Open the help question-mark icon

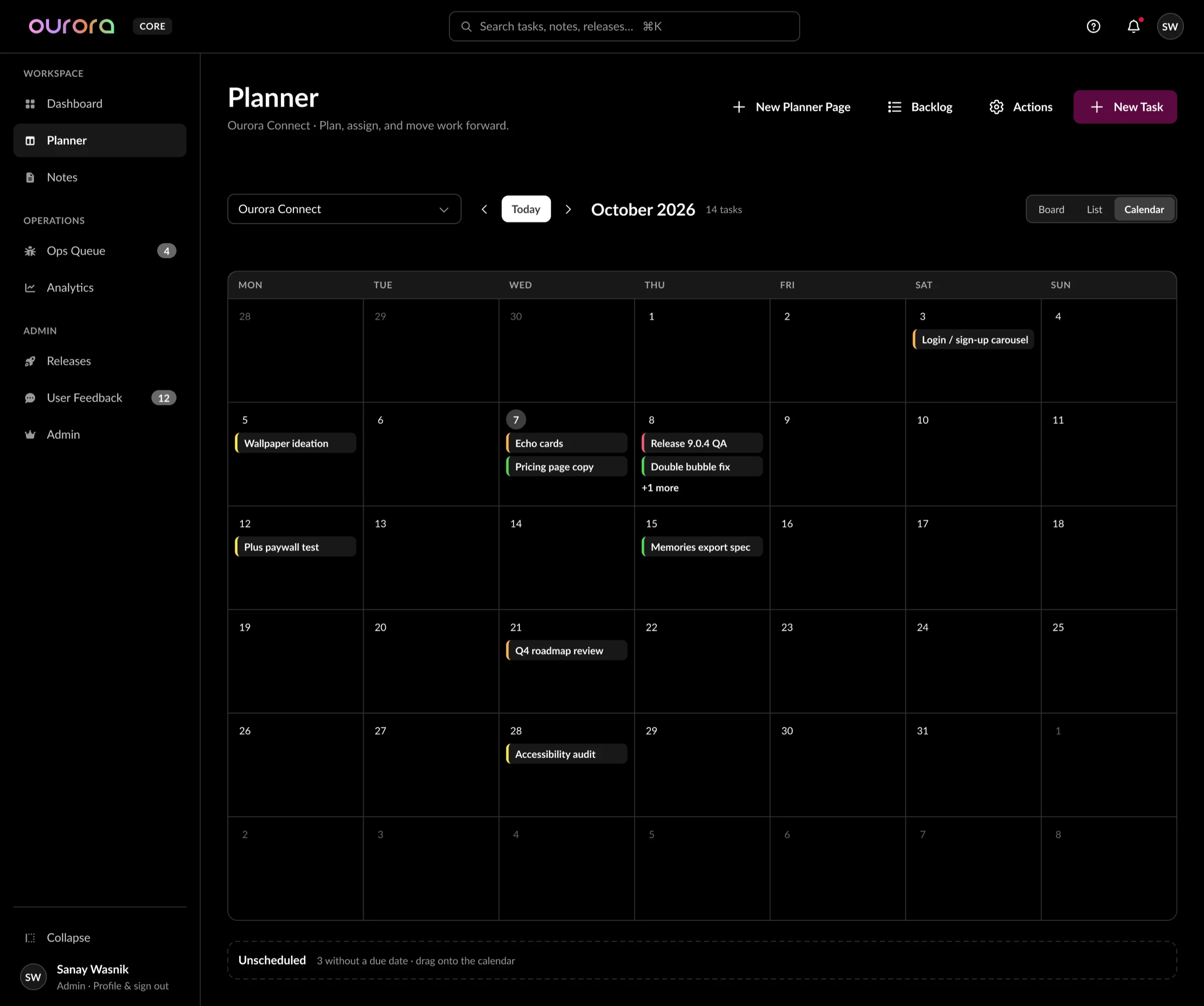tap(1093, 27)
